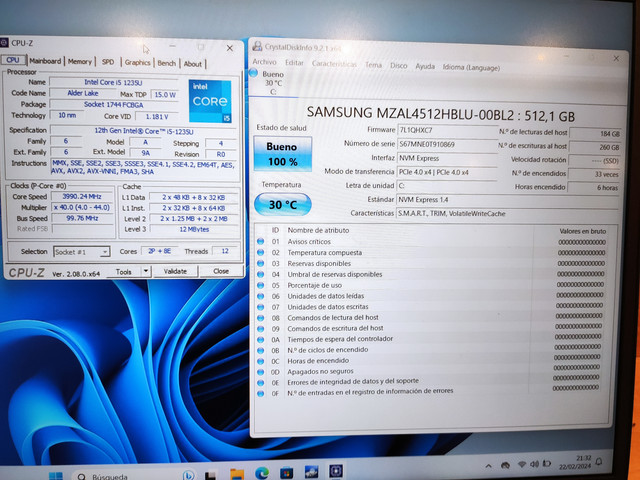Click the N.º de encendidos value 33 veces
Screen dimensions: 640x480
click(595, 174)
